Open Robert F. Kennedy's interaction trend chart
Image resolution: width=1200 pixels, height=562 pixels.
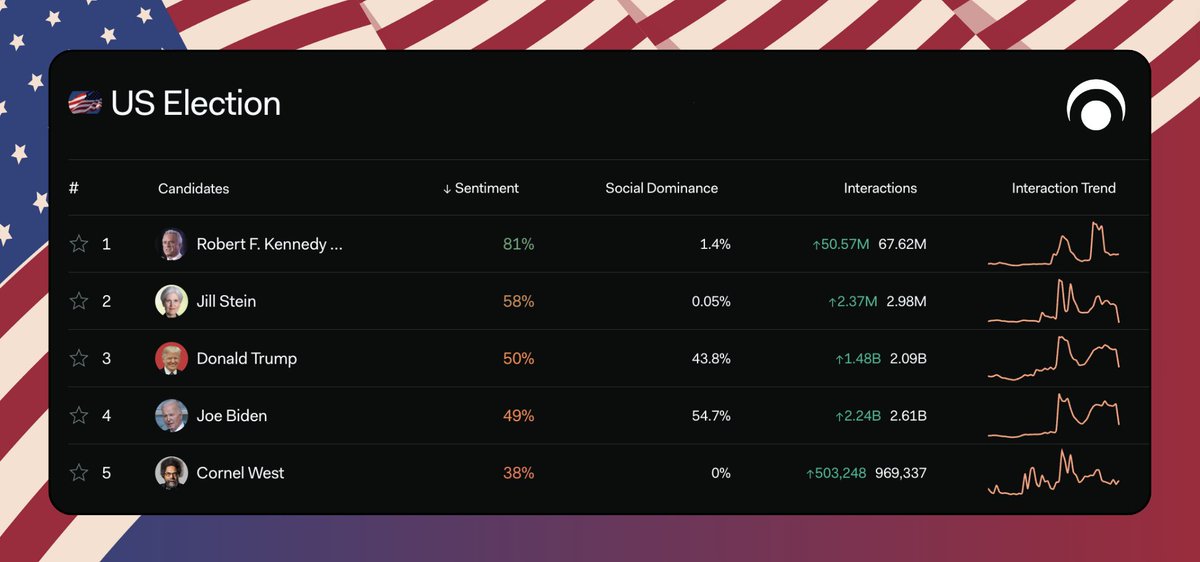click(1053, 244)
